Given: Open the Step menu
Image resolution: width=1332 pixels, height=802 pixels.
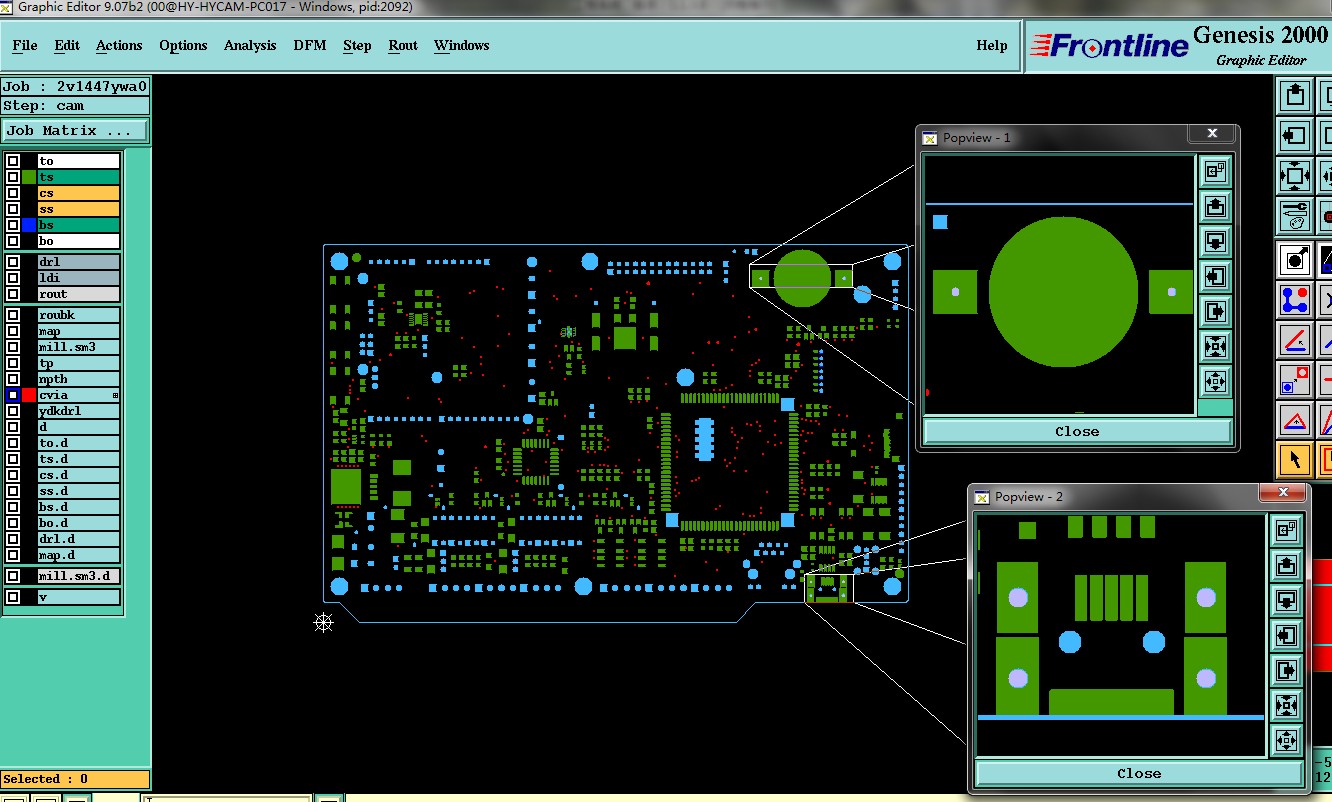Looking at the screenshot, I should [357, 45].
